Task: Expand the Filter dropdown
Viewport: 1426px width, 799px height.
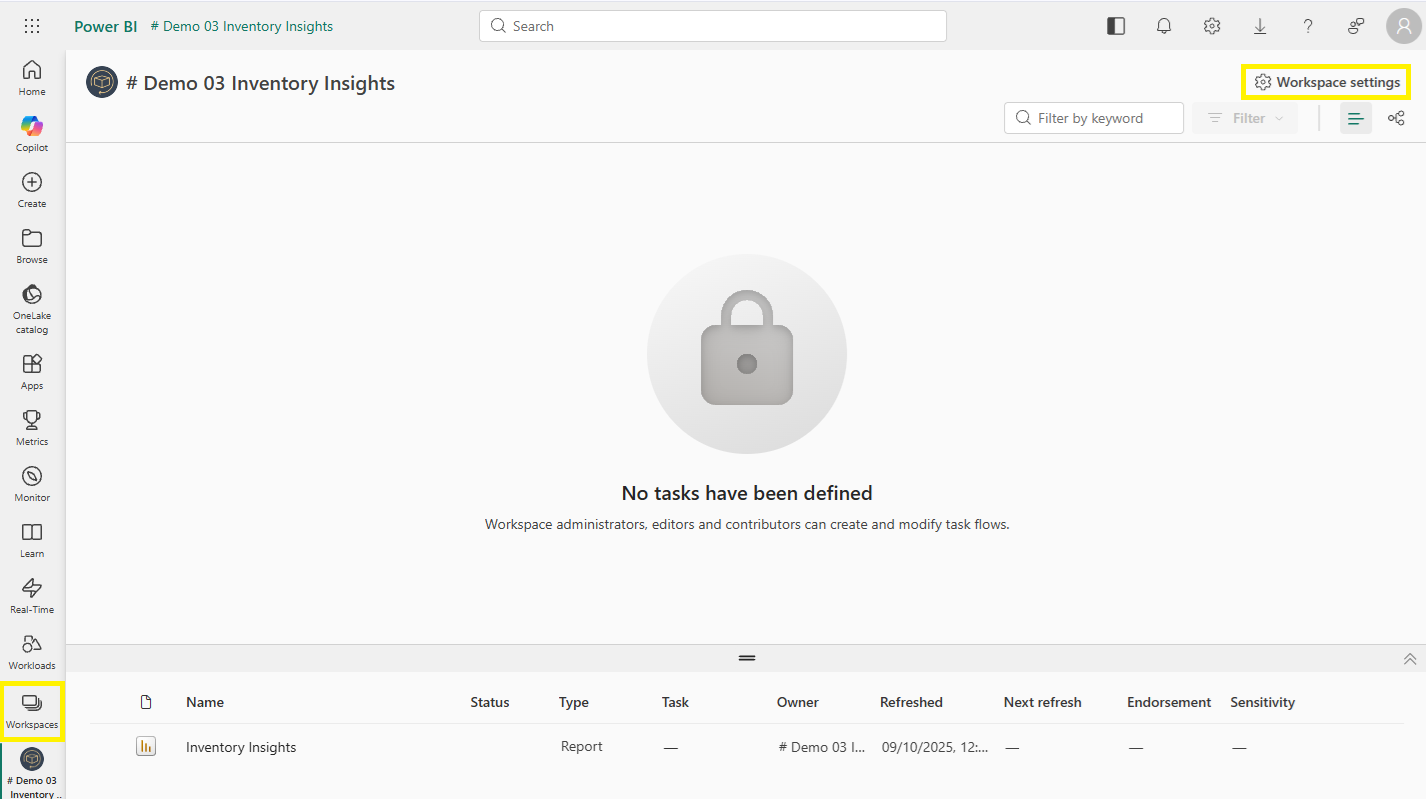Action: point(1245,118)
